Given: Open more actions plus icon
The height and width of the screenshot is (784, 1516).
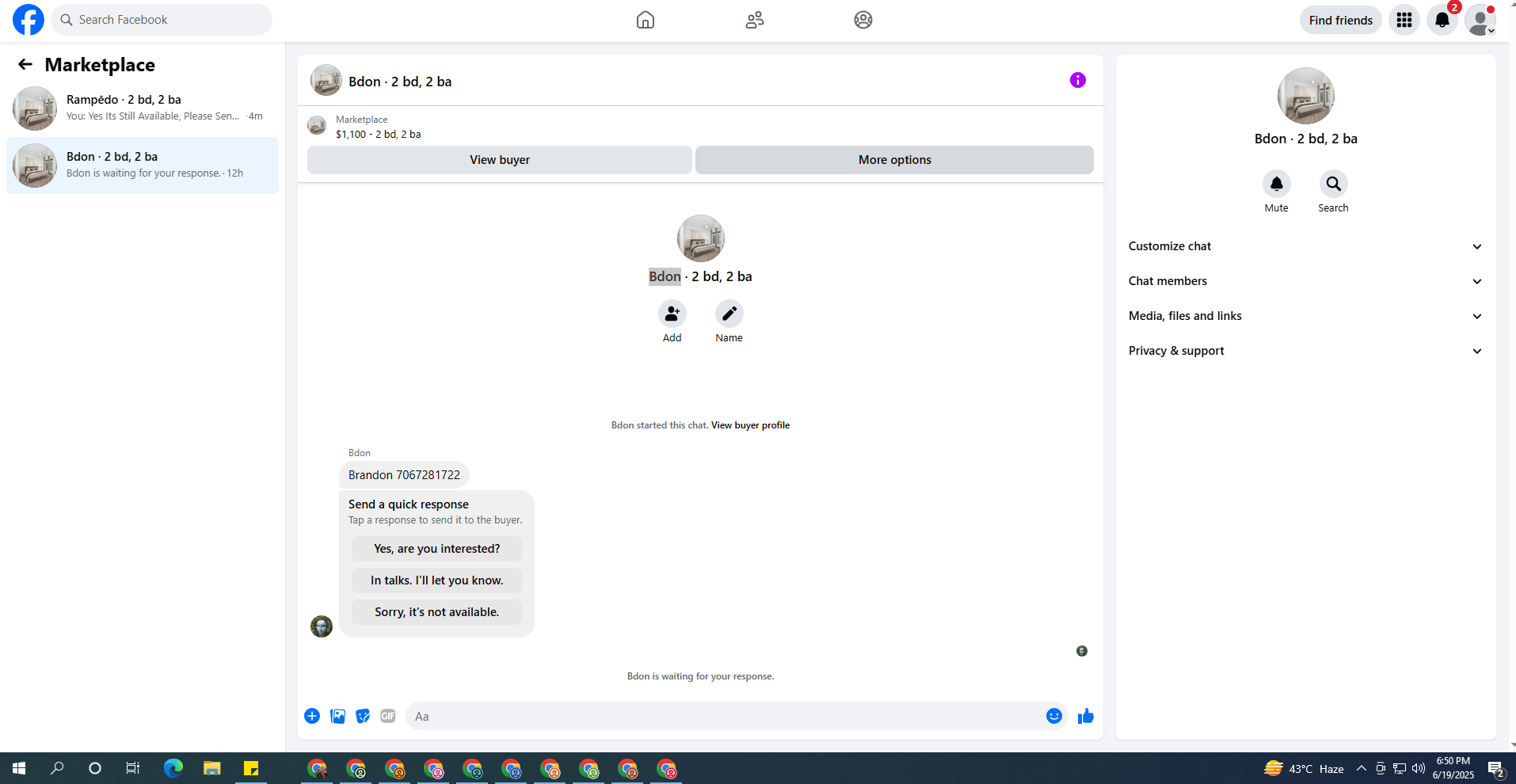Looking at the screenshot, I should pos(312,716).
